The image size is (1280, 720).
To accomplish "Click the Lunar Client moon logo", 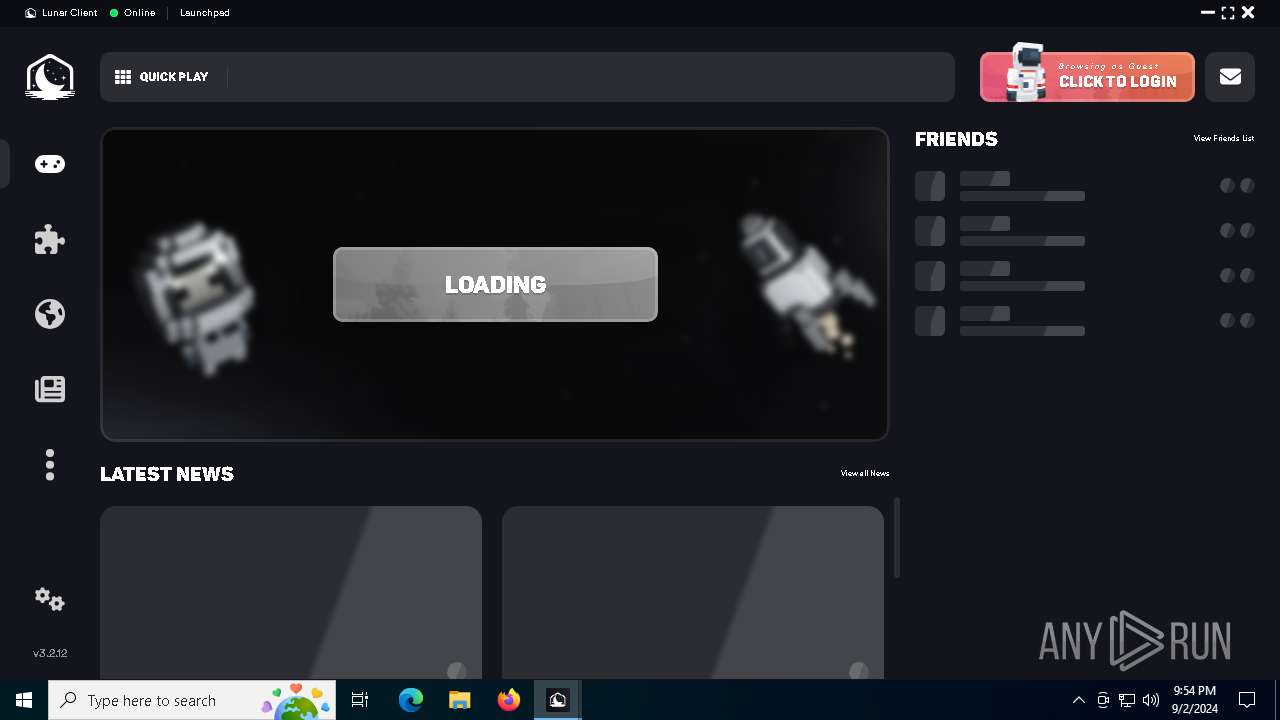I will (50, 77).
